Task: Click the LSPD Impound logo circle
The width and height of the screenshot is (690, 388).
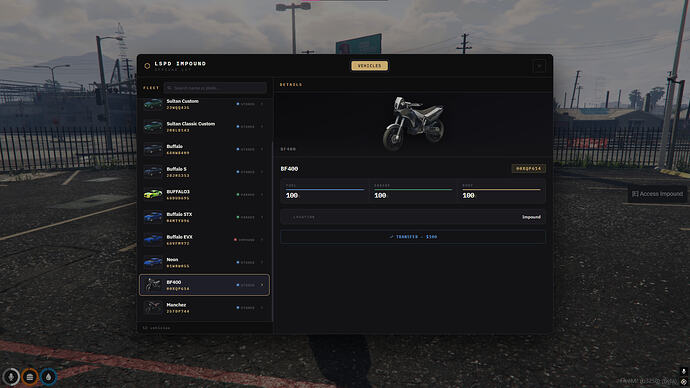Action: (147, 66)
